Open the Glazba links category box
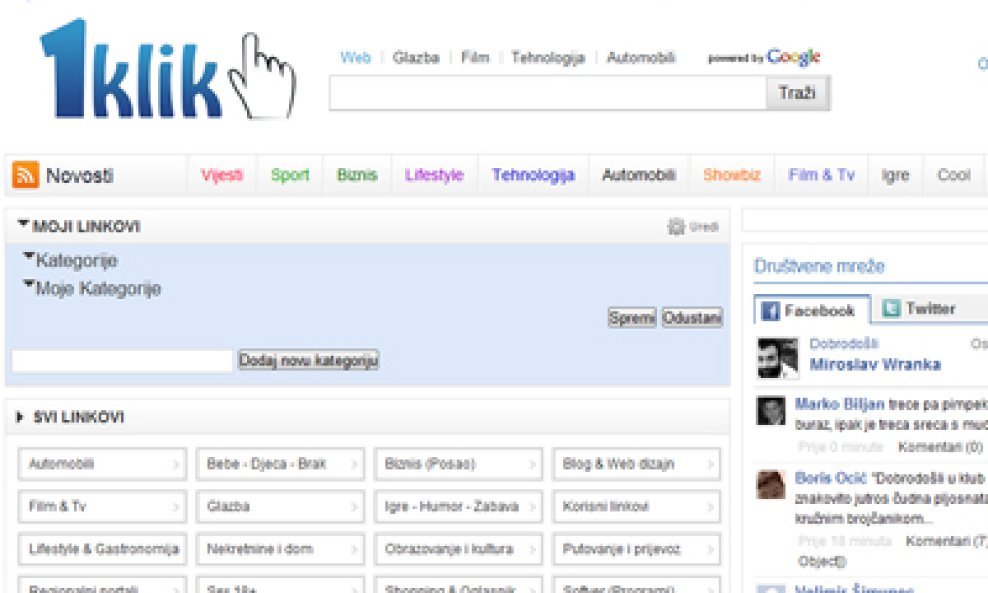The height and width of the screenshot is (593, 988). click(x=280, y=506)
